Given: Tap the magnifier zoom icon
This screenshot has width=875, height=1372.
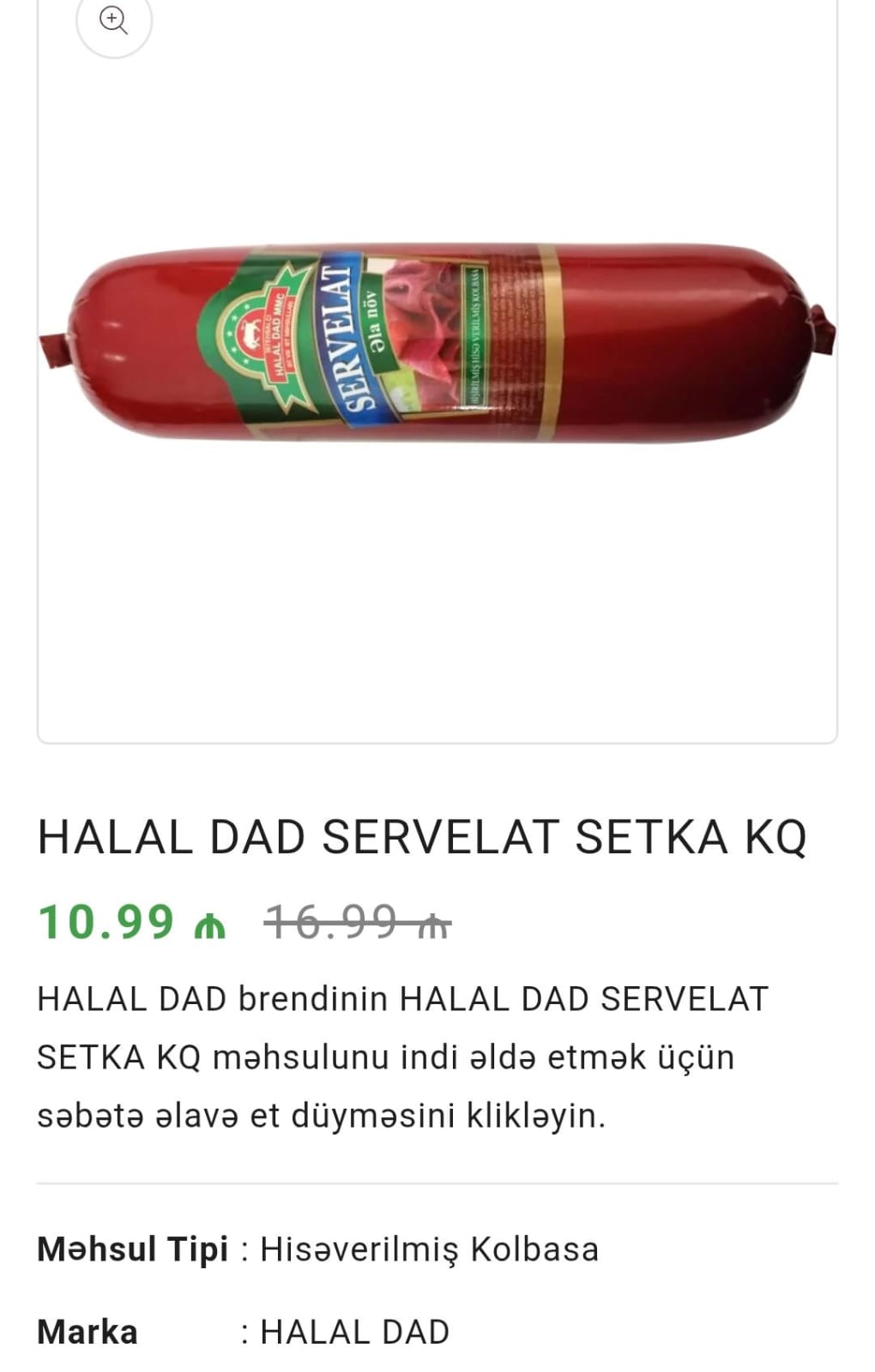Looking at the screenshot, I should coord(113,20).
